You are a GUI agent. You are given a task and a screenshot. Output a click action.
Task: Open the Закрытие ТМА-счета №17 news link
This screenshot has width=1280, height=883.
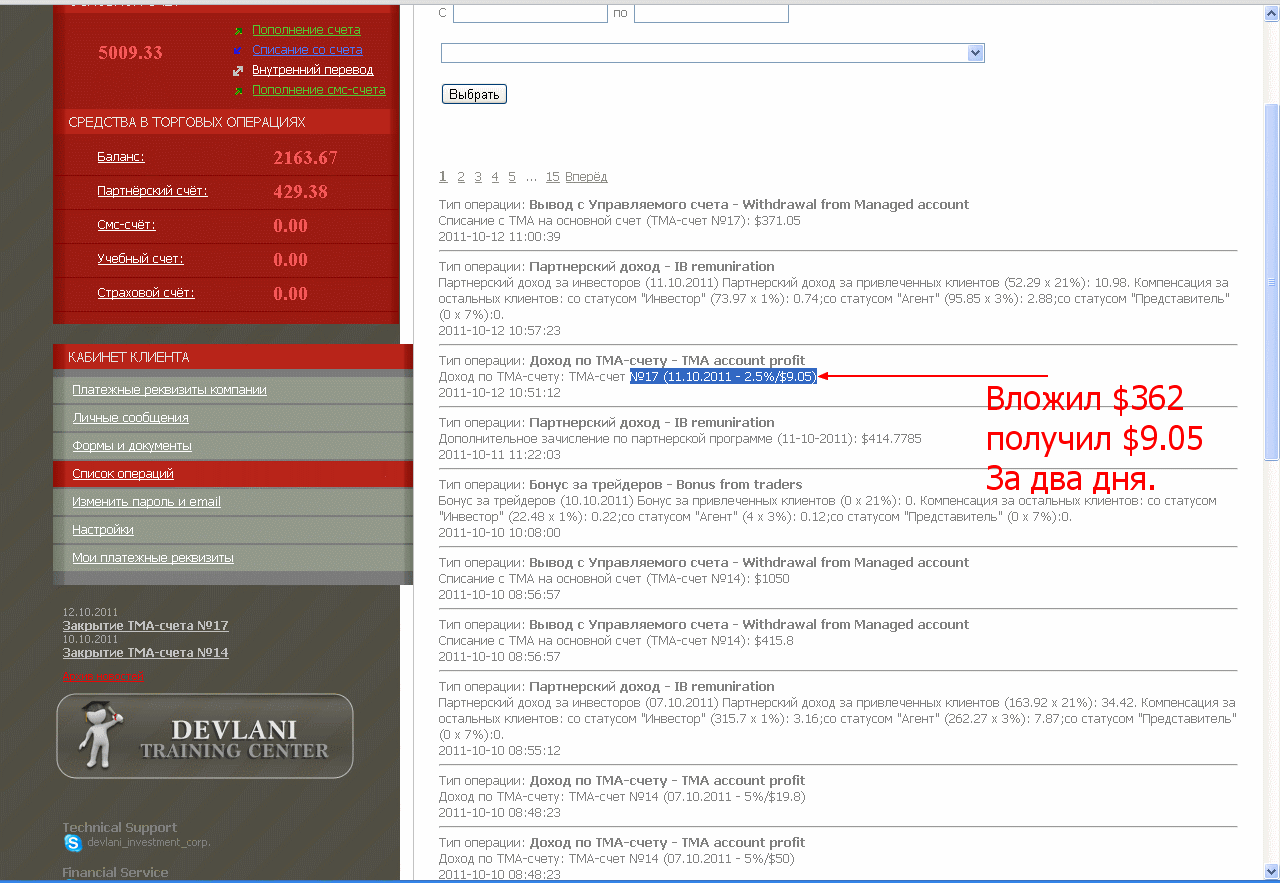point(146,626)
